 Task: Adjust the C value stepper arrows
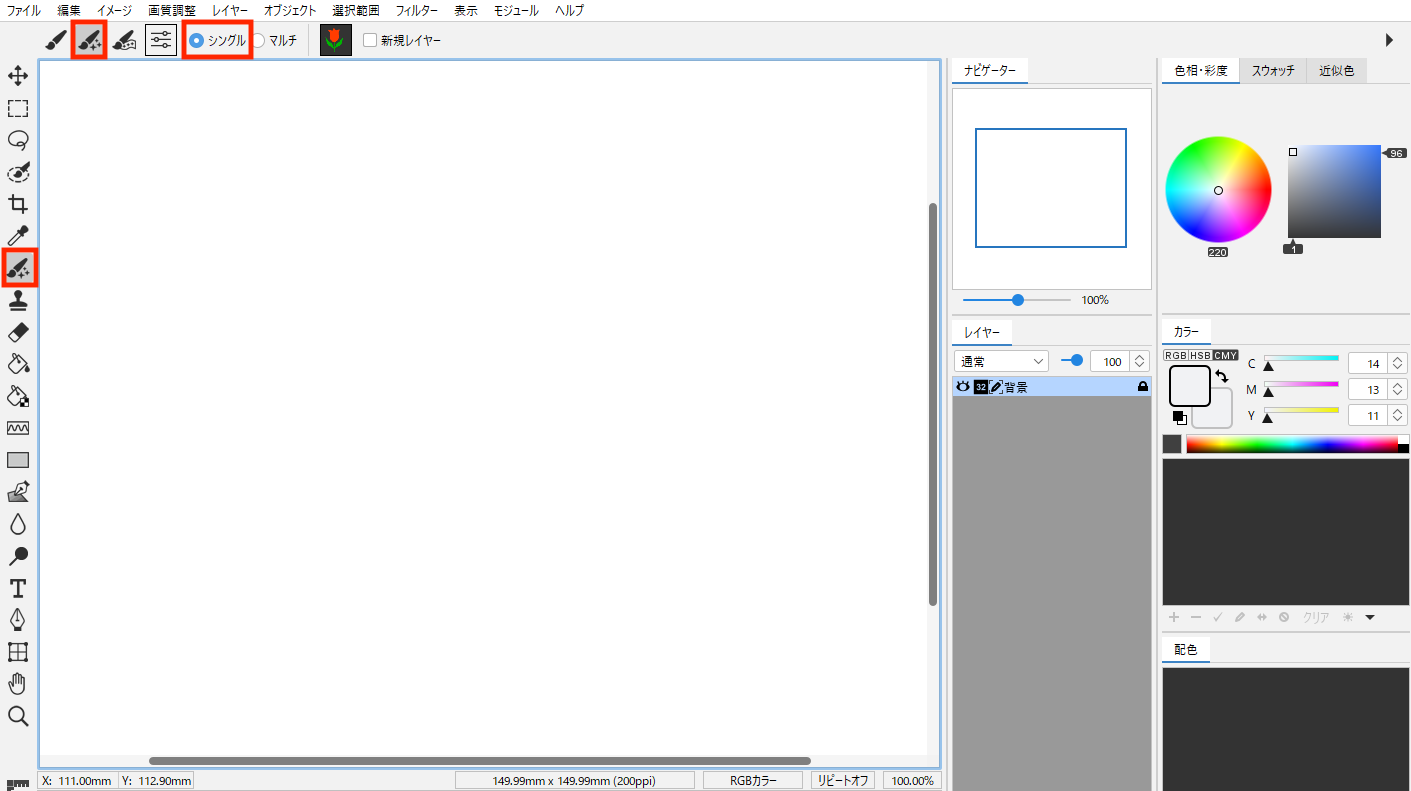[x=1397, y=364]
